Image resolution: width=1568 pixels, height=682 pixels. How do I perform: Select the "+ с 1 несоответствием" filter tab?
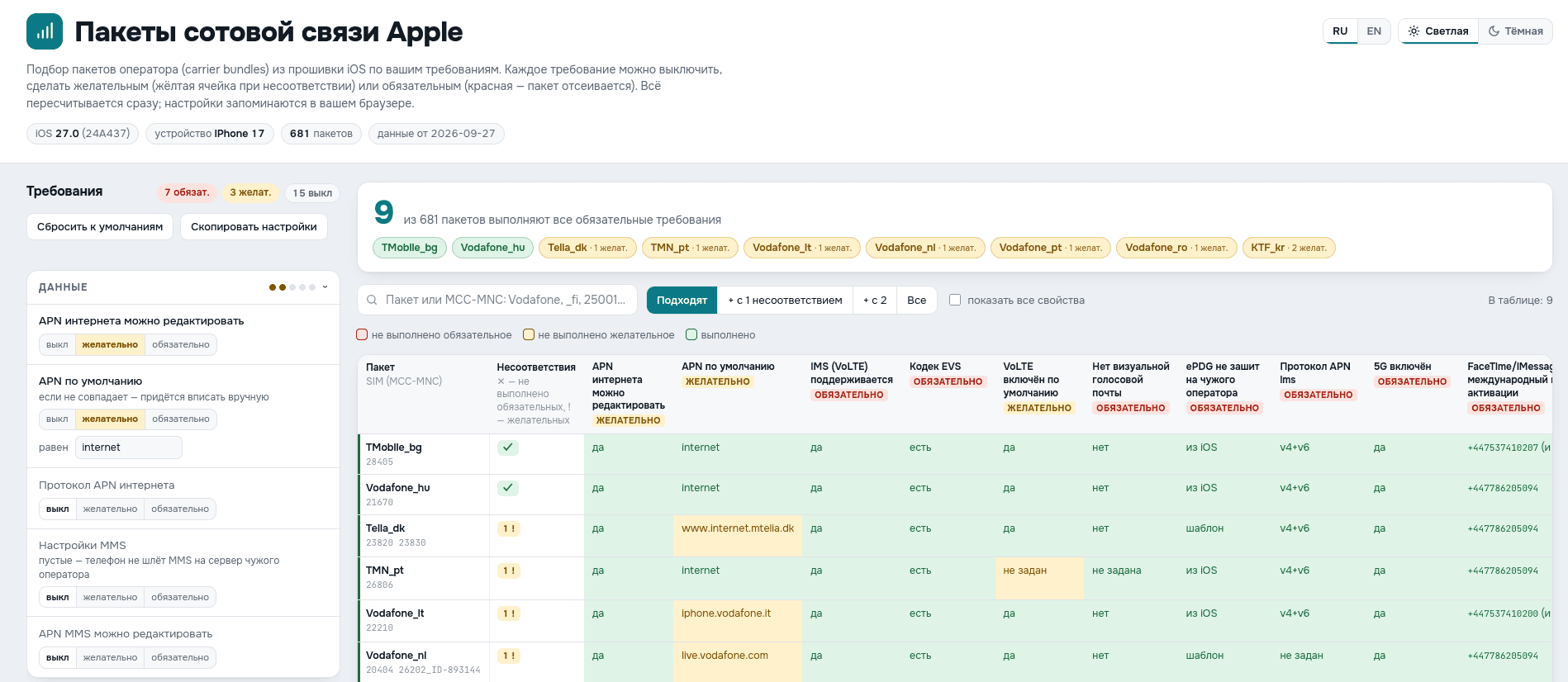[x=785, y=301]
